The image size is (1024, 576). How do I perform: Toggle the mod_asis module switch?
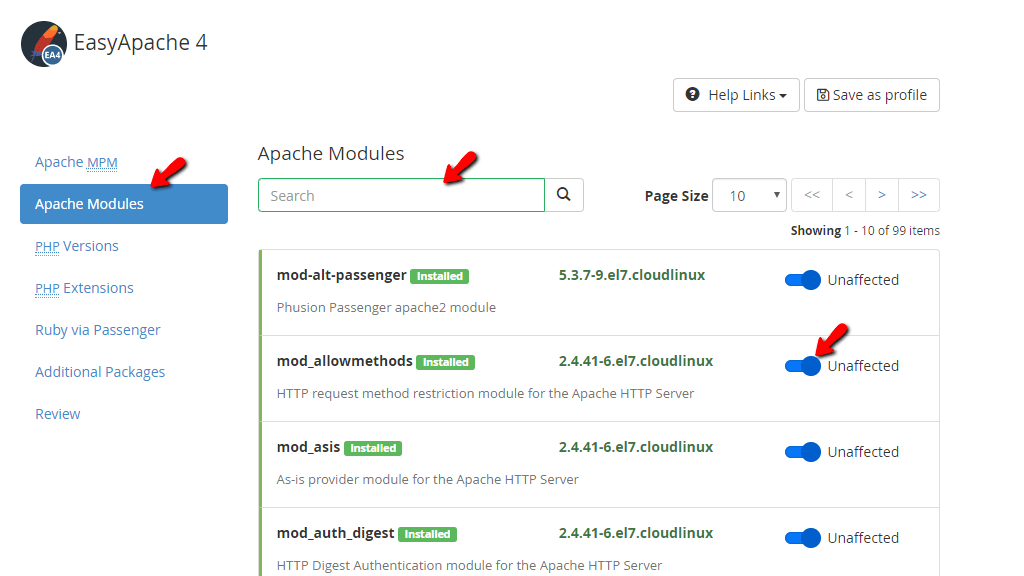[x=803, y=452]
